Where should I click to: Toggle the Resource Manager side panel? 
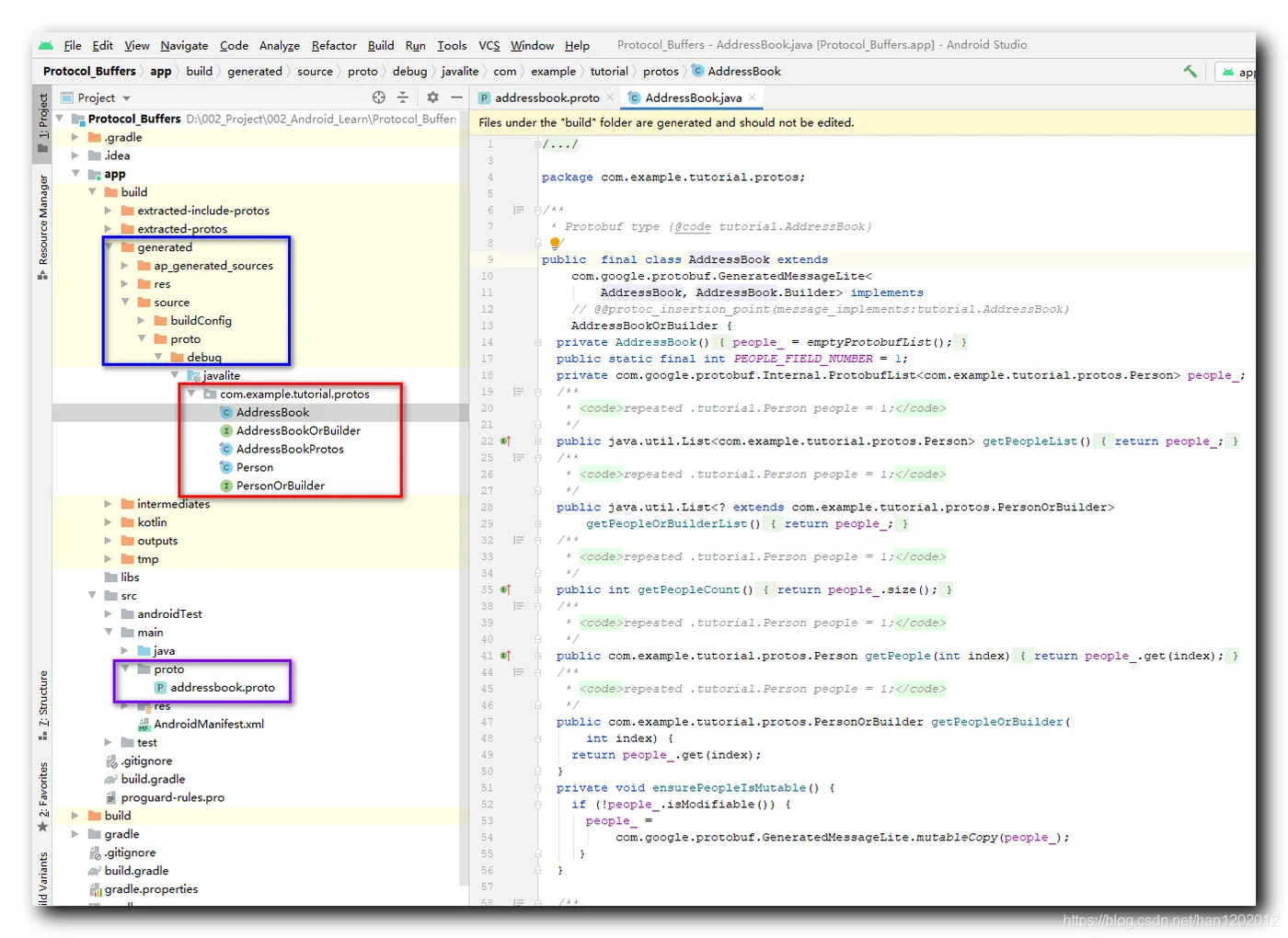click(42, 227)
